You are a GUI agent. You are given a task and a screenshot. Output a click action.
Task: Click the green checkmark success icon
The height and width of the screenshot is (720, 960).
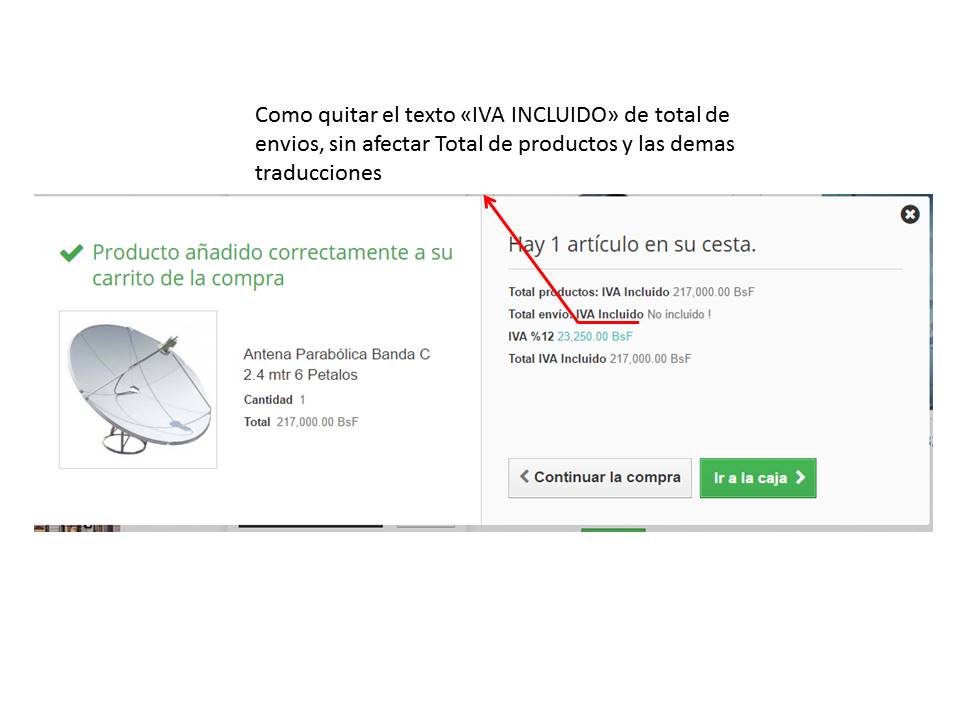72,253
